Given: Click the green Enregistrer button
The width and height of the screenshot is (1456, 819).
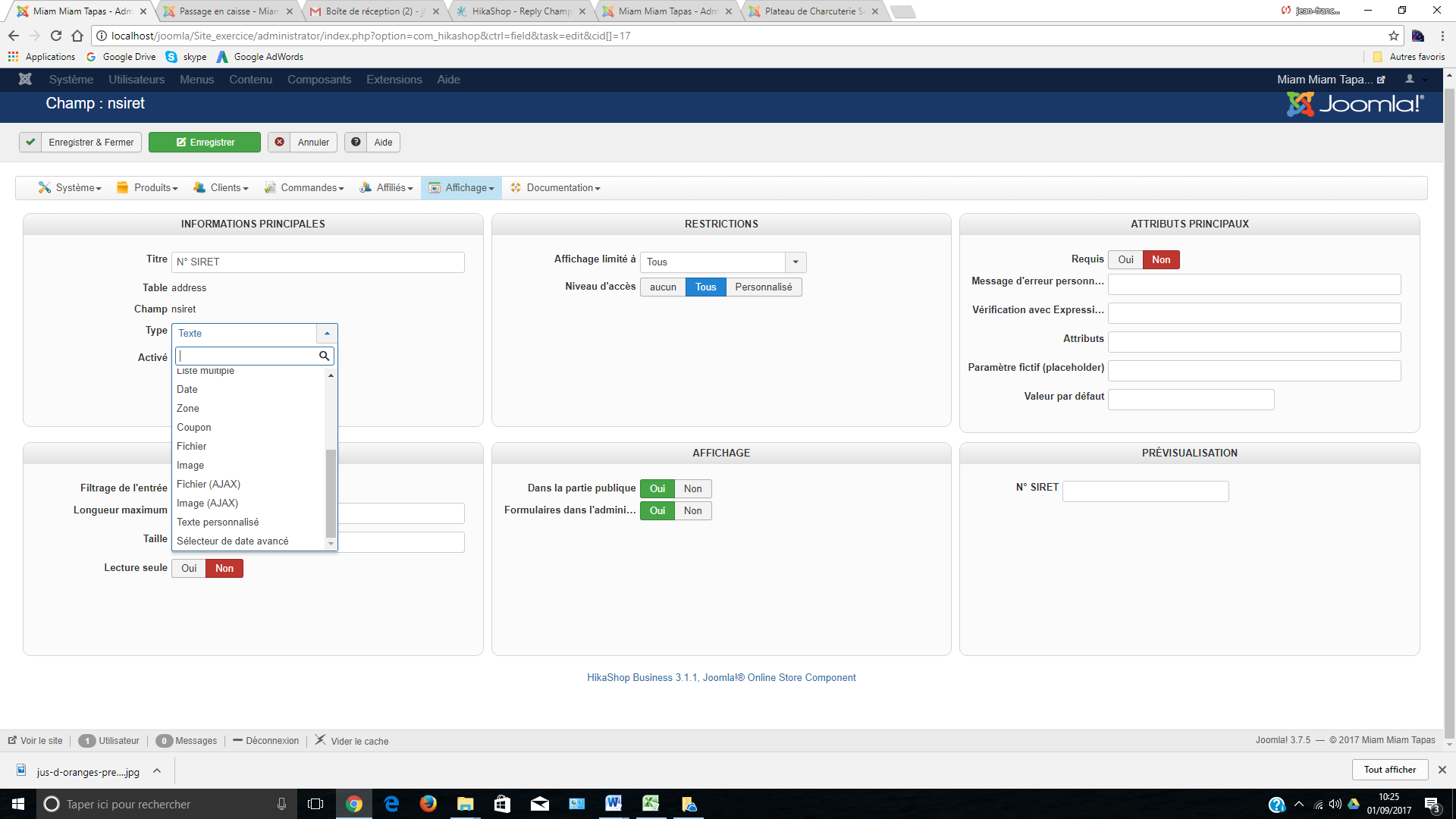Looking at the screenshot, I should (205, 143).
